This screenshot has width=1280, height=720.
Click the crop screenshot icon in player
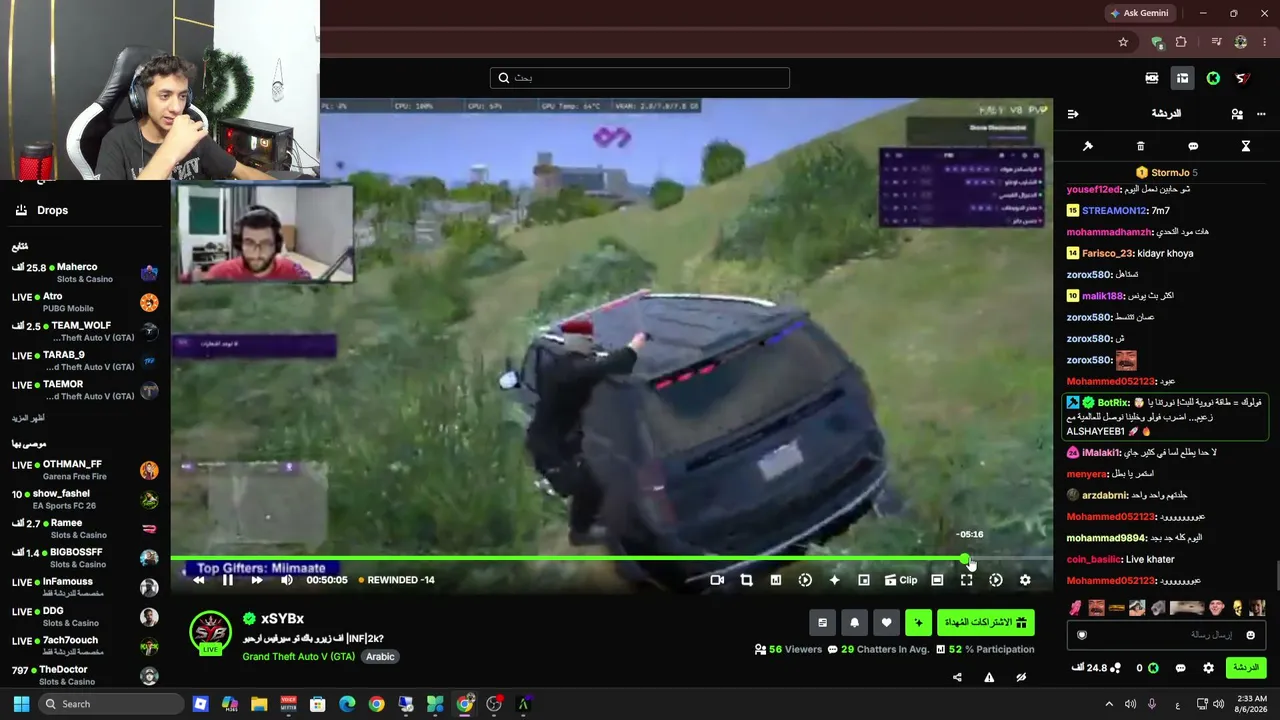746,580
